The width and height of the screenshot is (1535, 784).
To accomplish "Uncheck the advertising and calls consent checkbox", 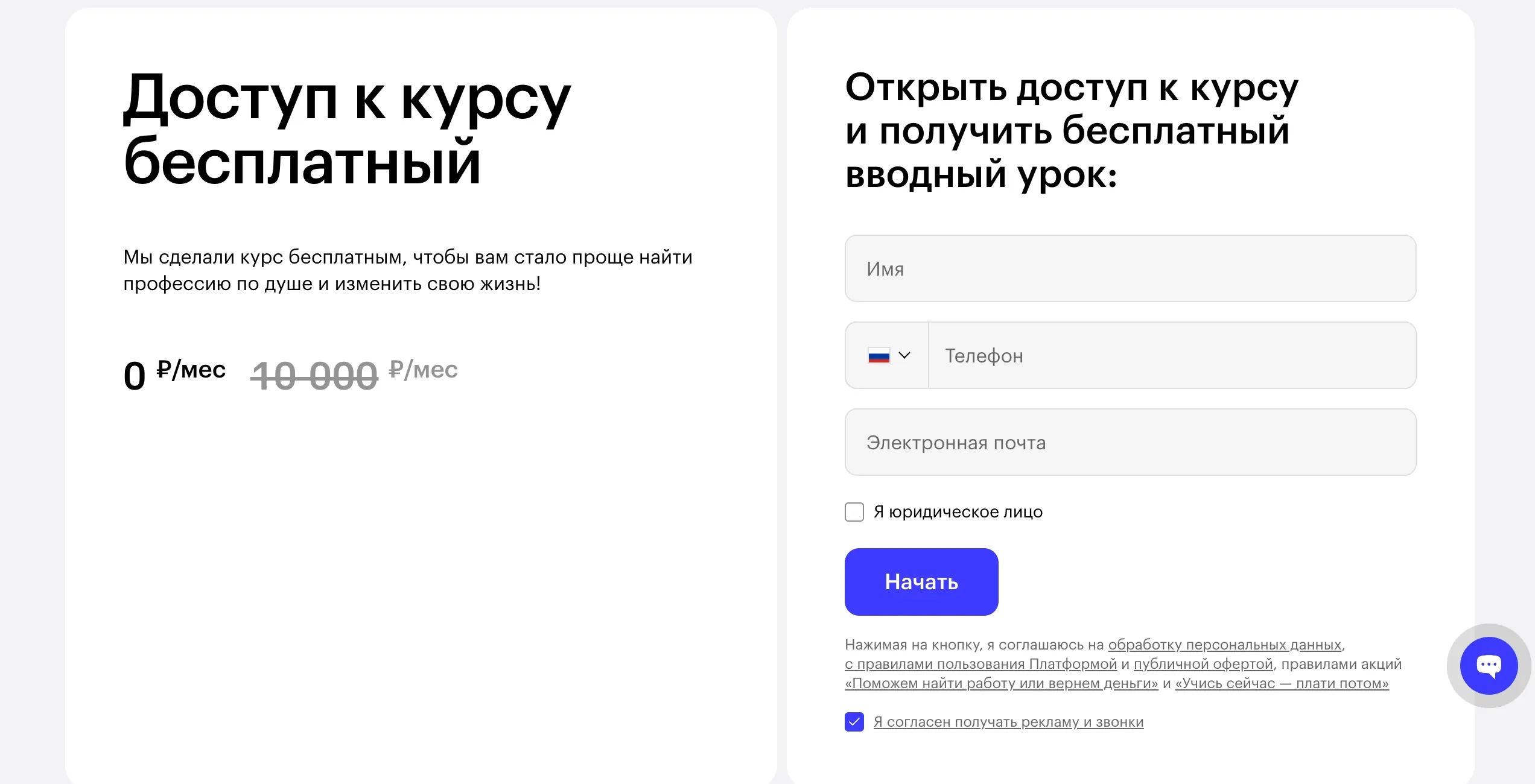I will coord(854,722).
